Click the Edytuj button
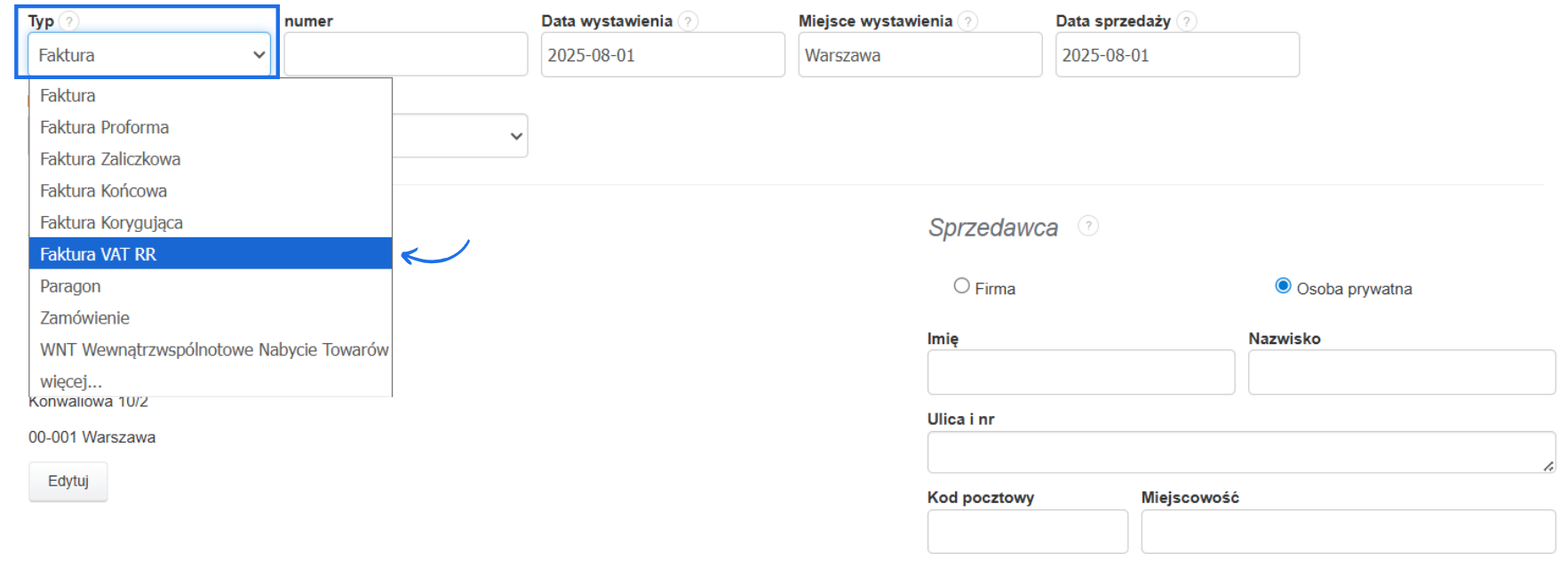Viewport: 1568px width, 568px height. click(x=68, y=481)
